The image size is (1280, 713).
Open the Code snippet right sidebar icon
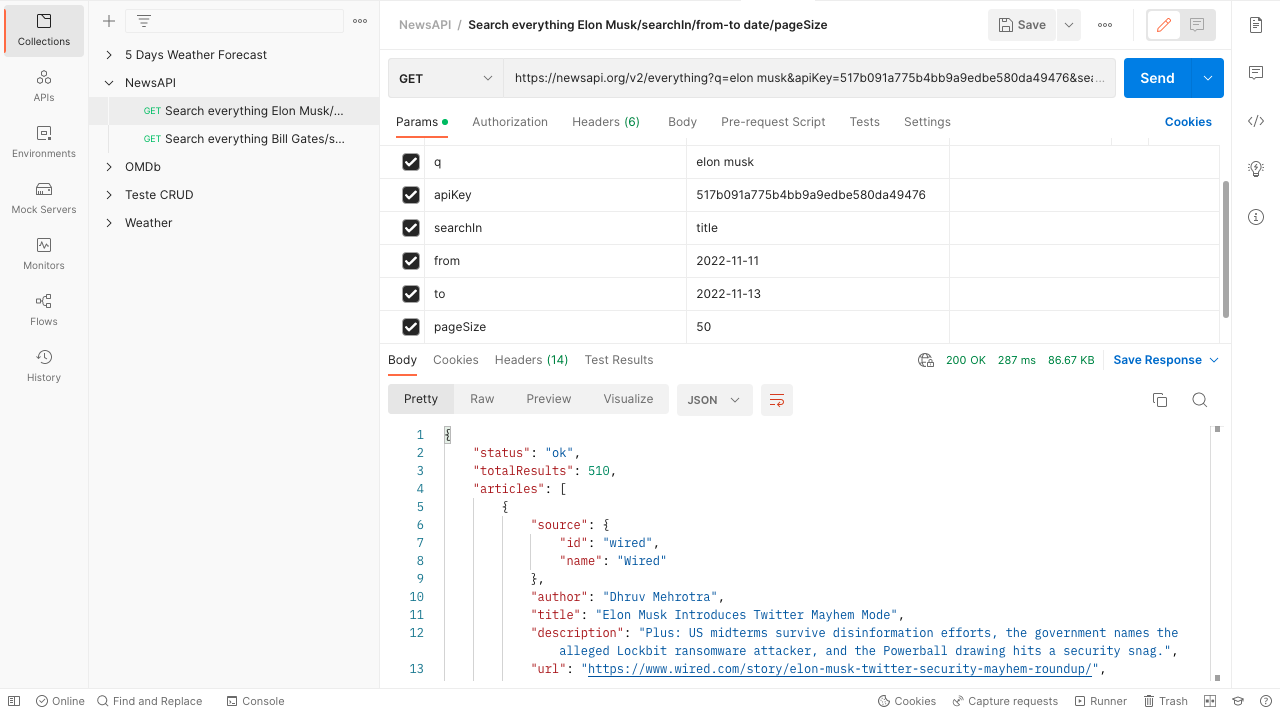coord(1256,121)
